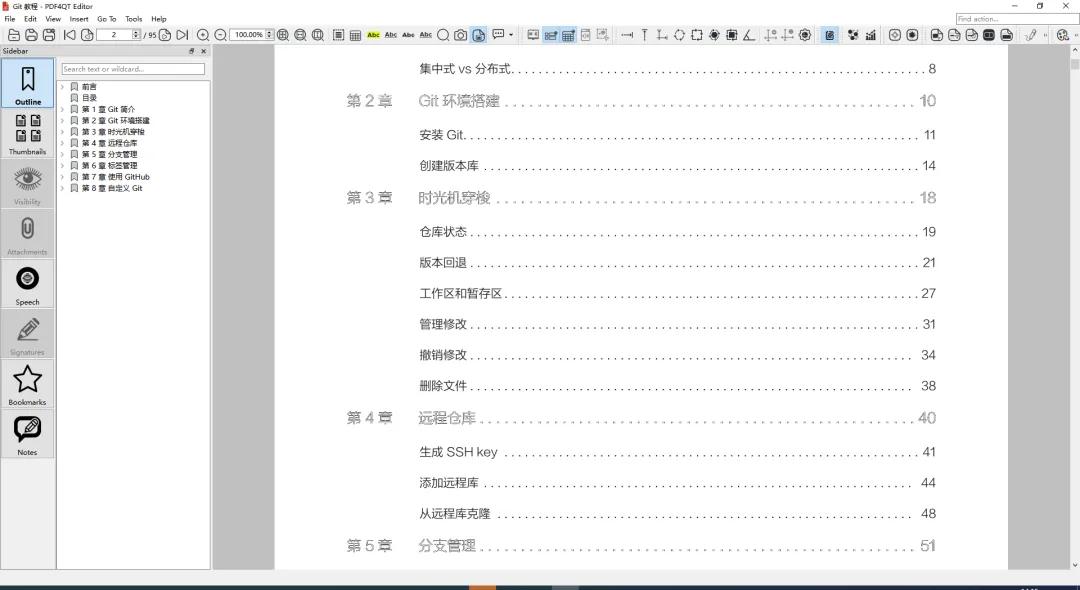This screenshot has height=590, width=1080.
Task: Keep the Outline panel active
Action: pos(27,80)
